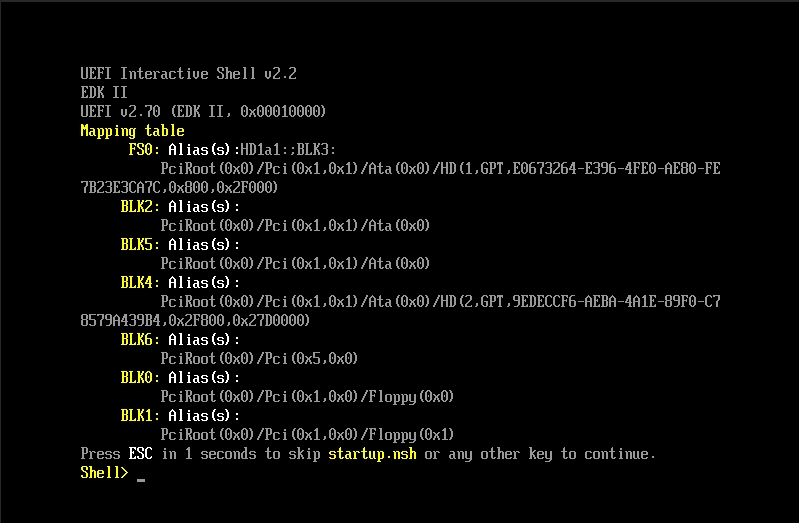The width and height of the screenshot is (799, 523).
Task: Click the blinking cursor after Shell>
Action: coord(141,480)
